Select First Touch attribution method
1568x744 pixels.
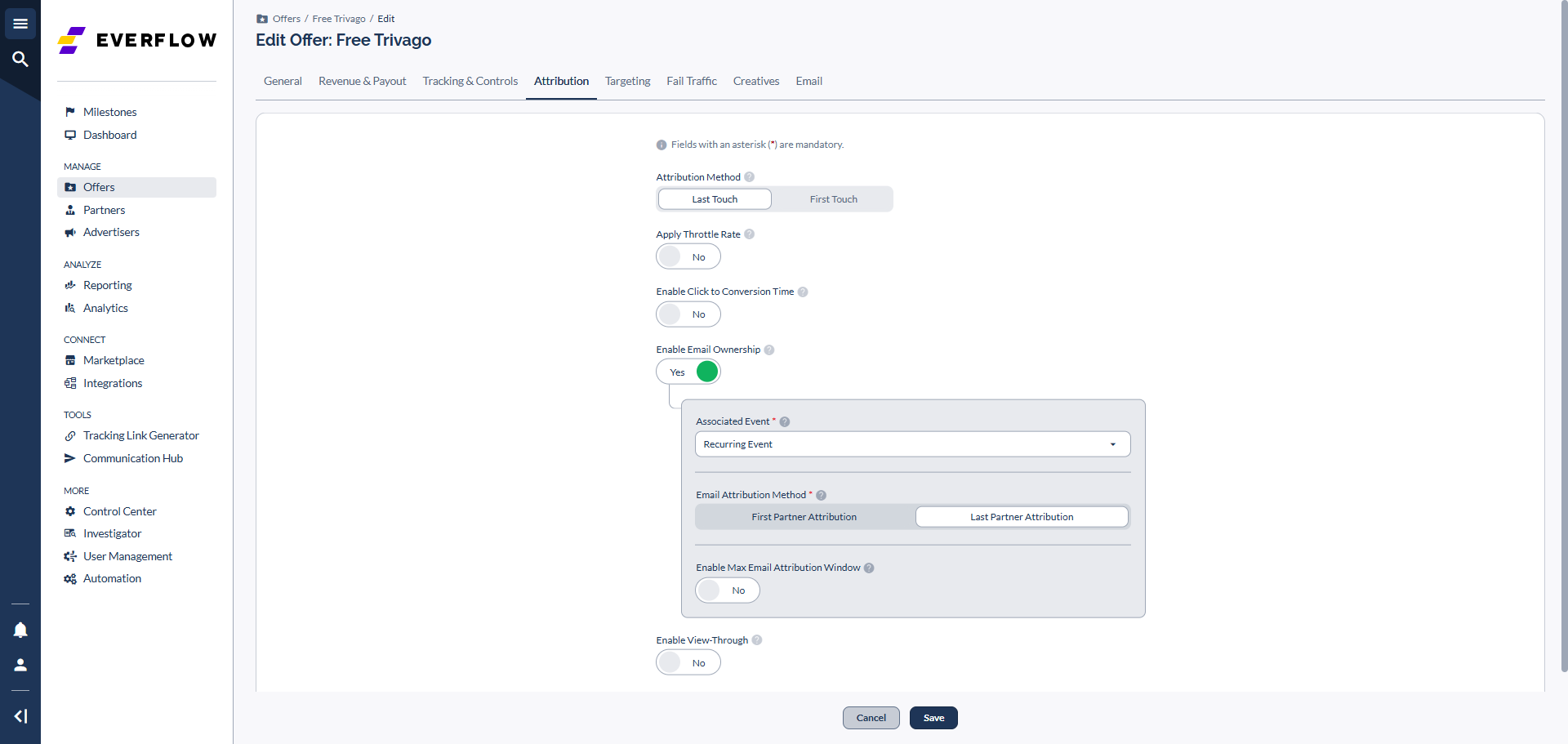click(833, 199)
